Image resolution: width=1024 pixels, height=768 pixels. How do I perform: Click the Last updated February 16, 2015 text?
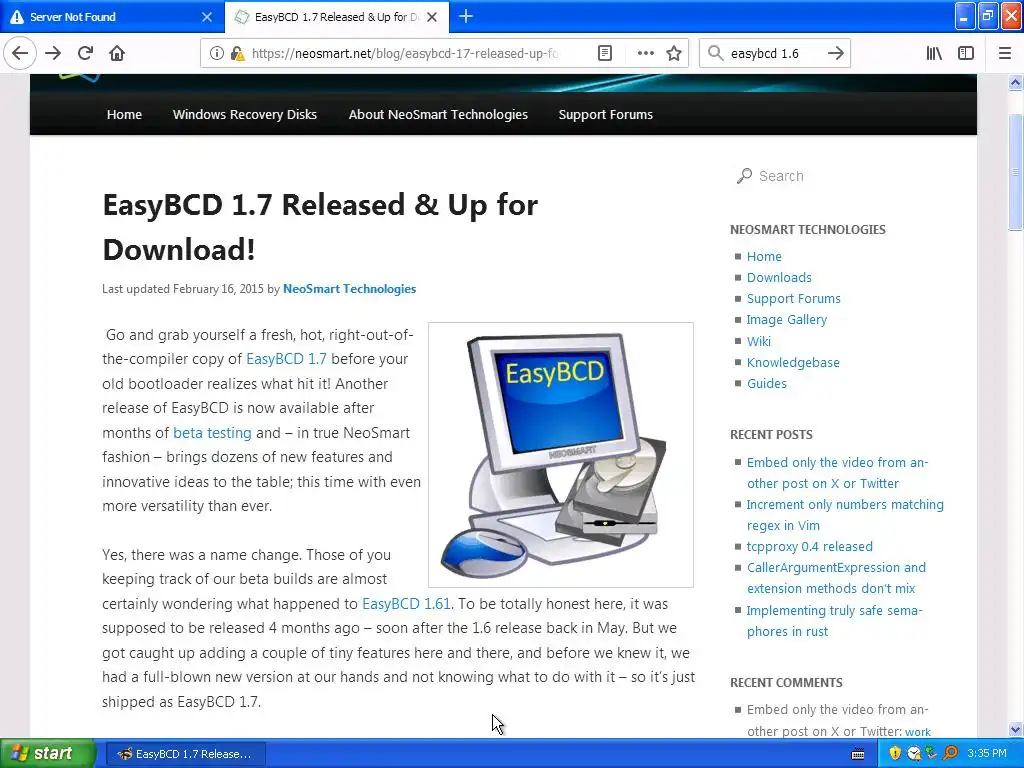(x=183, y=289)
